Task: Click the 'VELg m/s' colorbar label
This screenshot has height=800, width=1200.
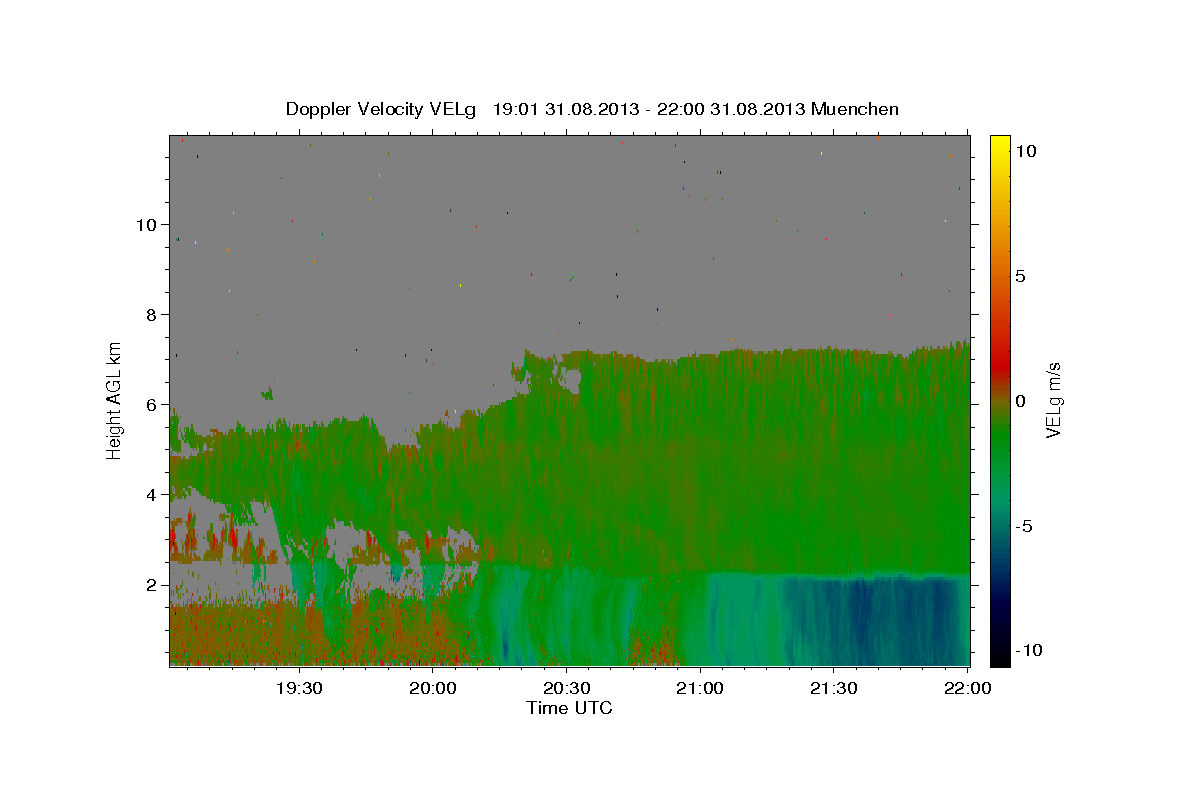Action: [x=1053, y=400]
